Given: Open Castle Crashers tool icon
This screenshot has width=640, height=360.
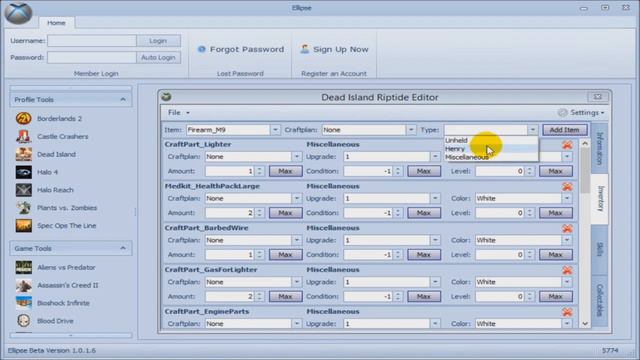Looking at the screenshot, I should tap(24, 136).
